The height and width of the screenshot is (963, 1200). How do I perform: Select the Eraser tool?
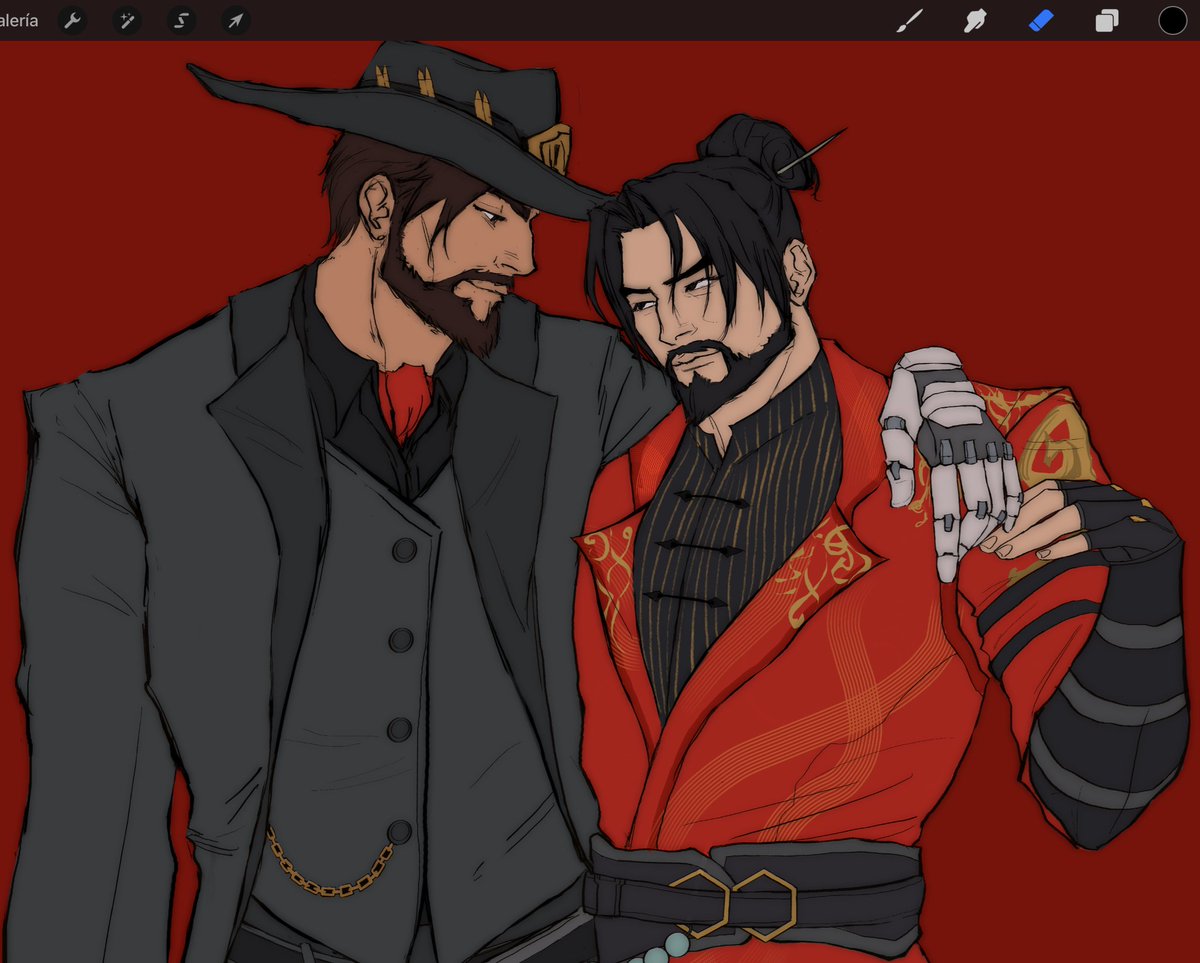(x=1041, y=20)
